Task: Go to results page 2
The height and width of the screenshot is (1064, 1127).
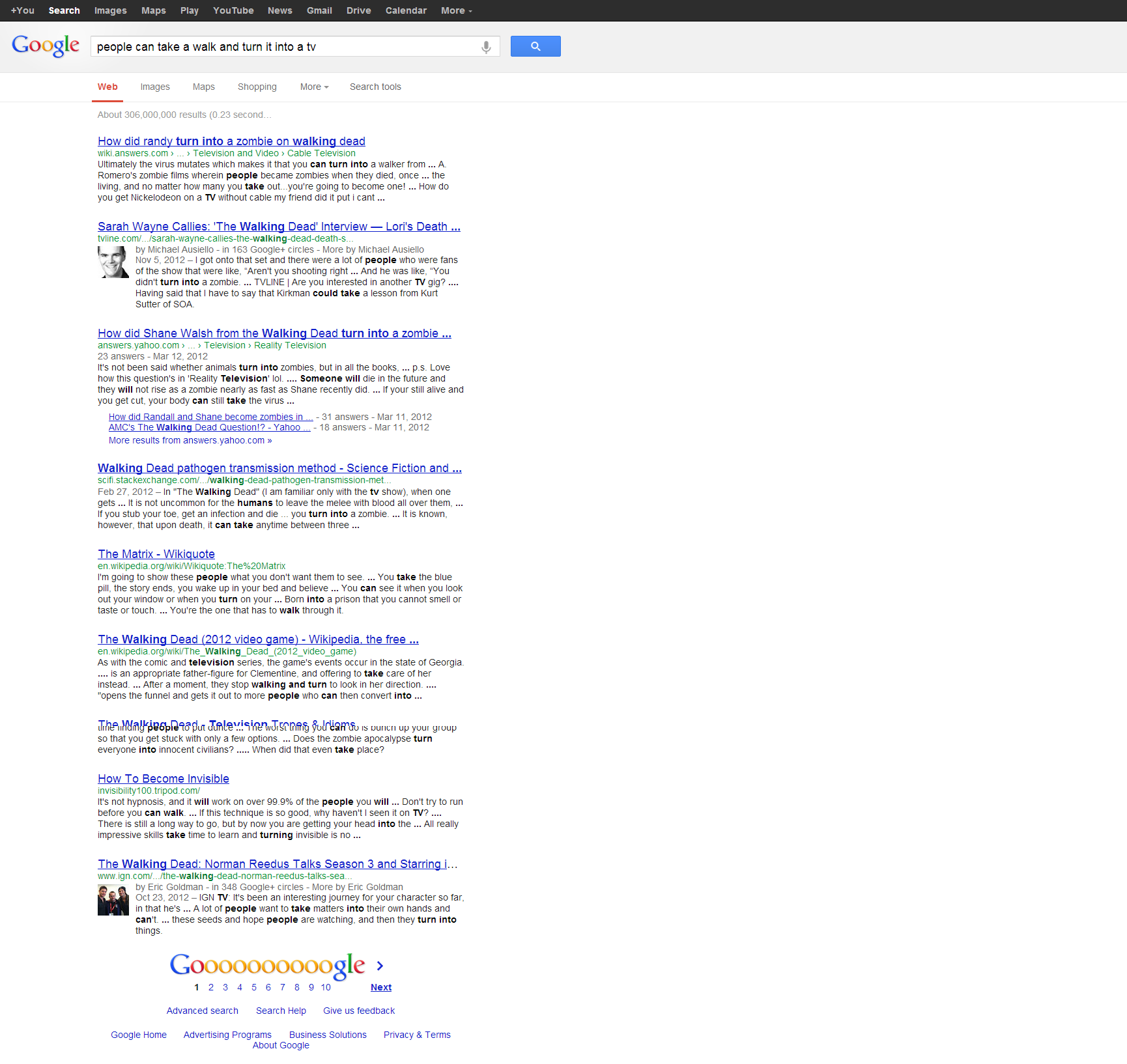Action: pyautogui.click(x=211, y=987)
